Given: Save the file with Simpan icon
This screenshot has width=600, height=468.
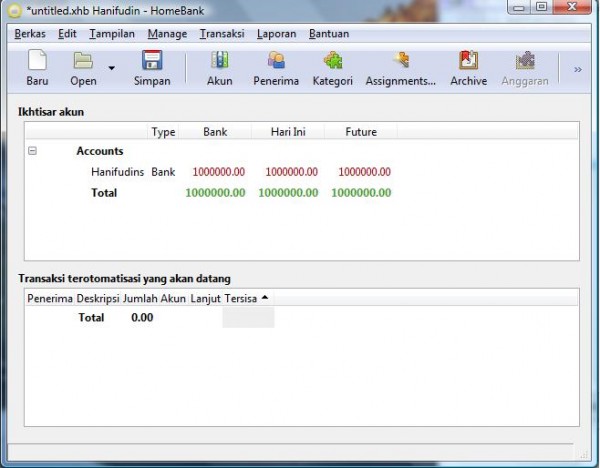Looking at the screenshot, I should pos(152,69).
